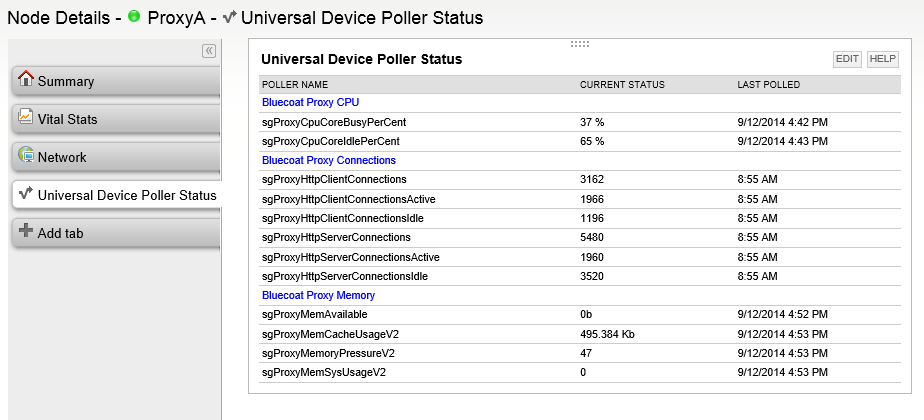Click the LAST POLLED column header
This screenshot has height=420, width=924.
[769, 85]
